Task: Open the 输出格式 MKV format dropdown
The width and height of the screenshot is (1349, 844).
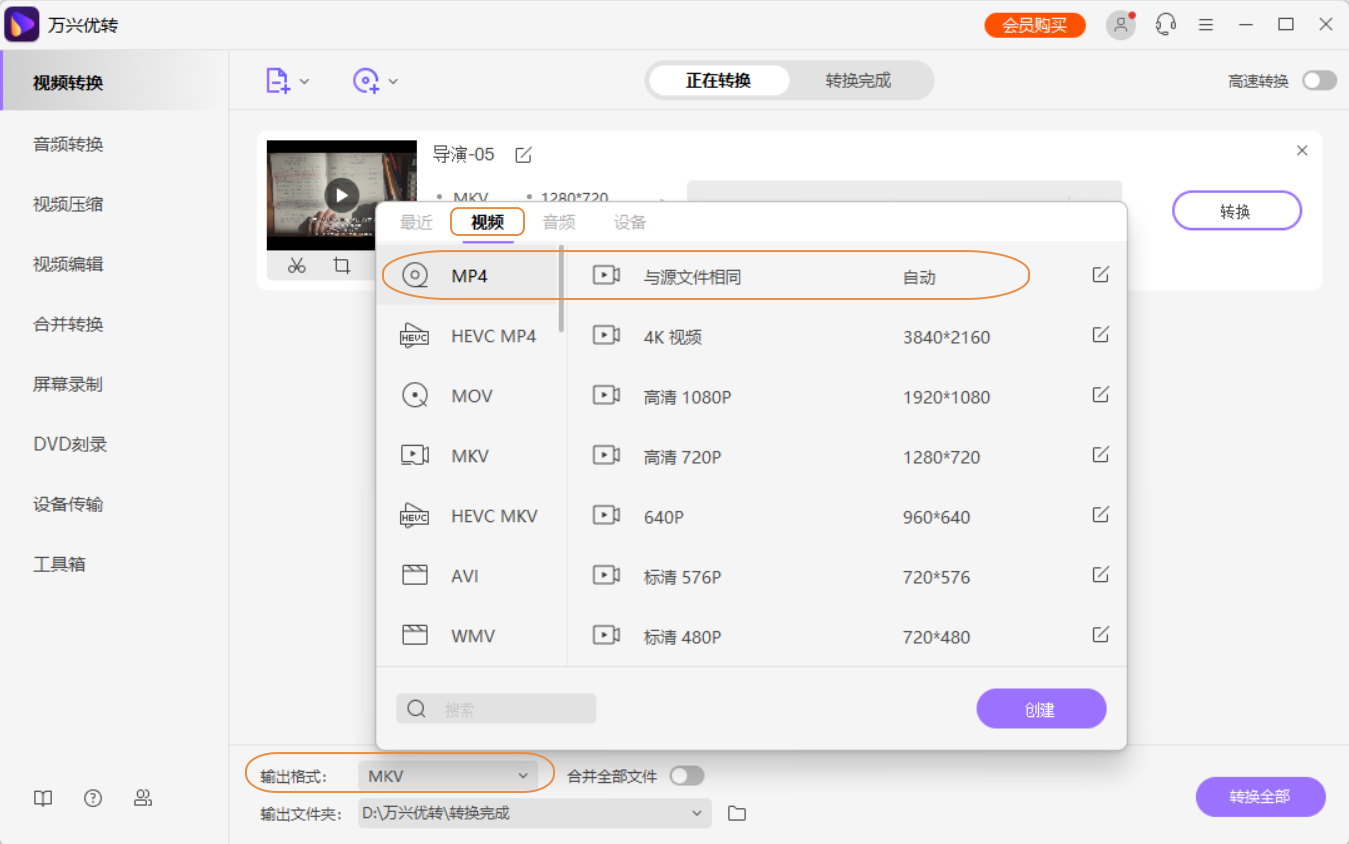Action: pos(448,773)
